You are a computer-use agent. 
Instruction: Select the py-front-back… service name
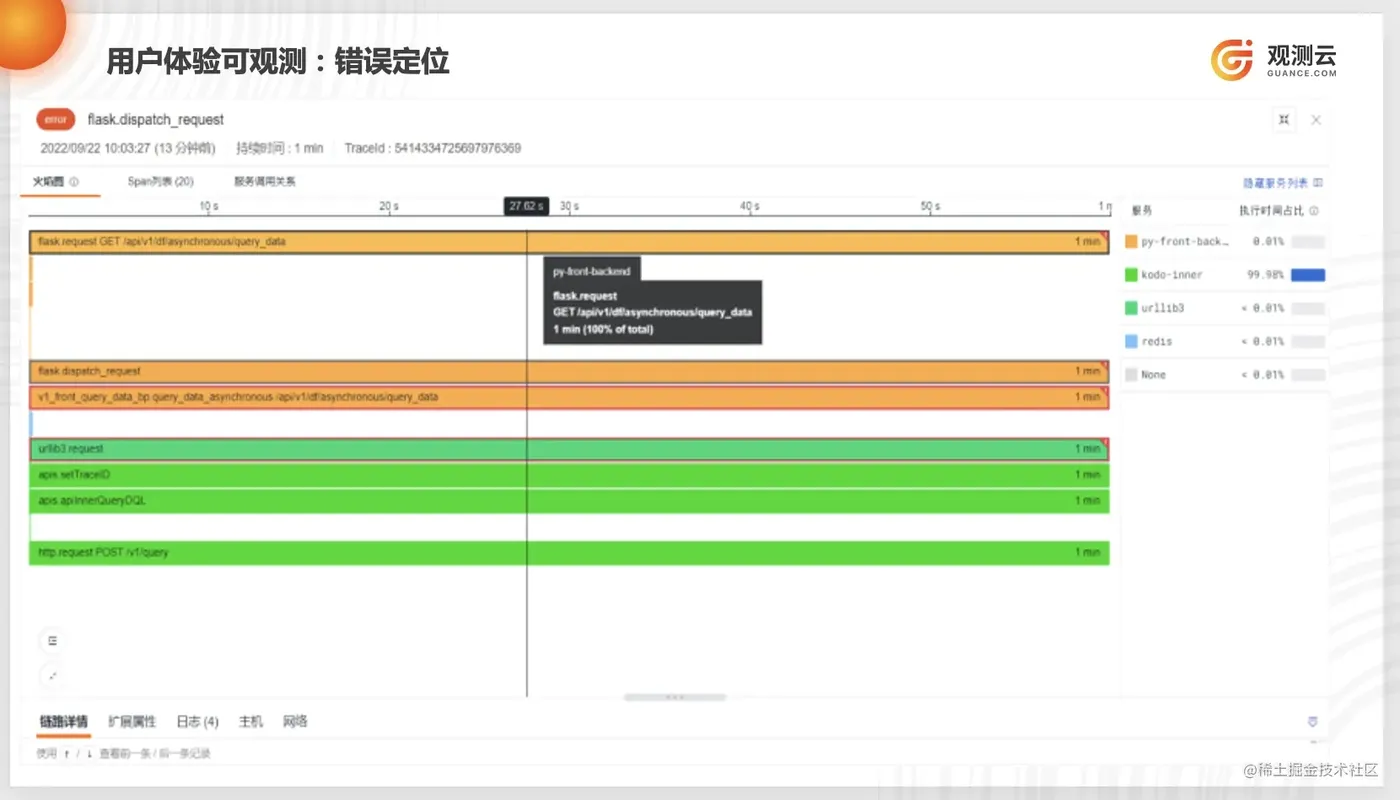[x=1185, y=242]
